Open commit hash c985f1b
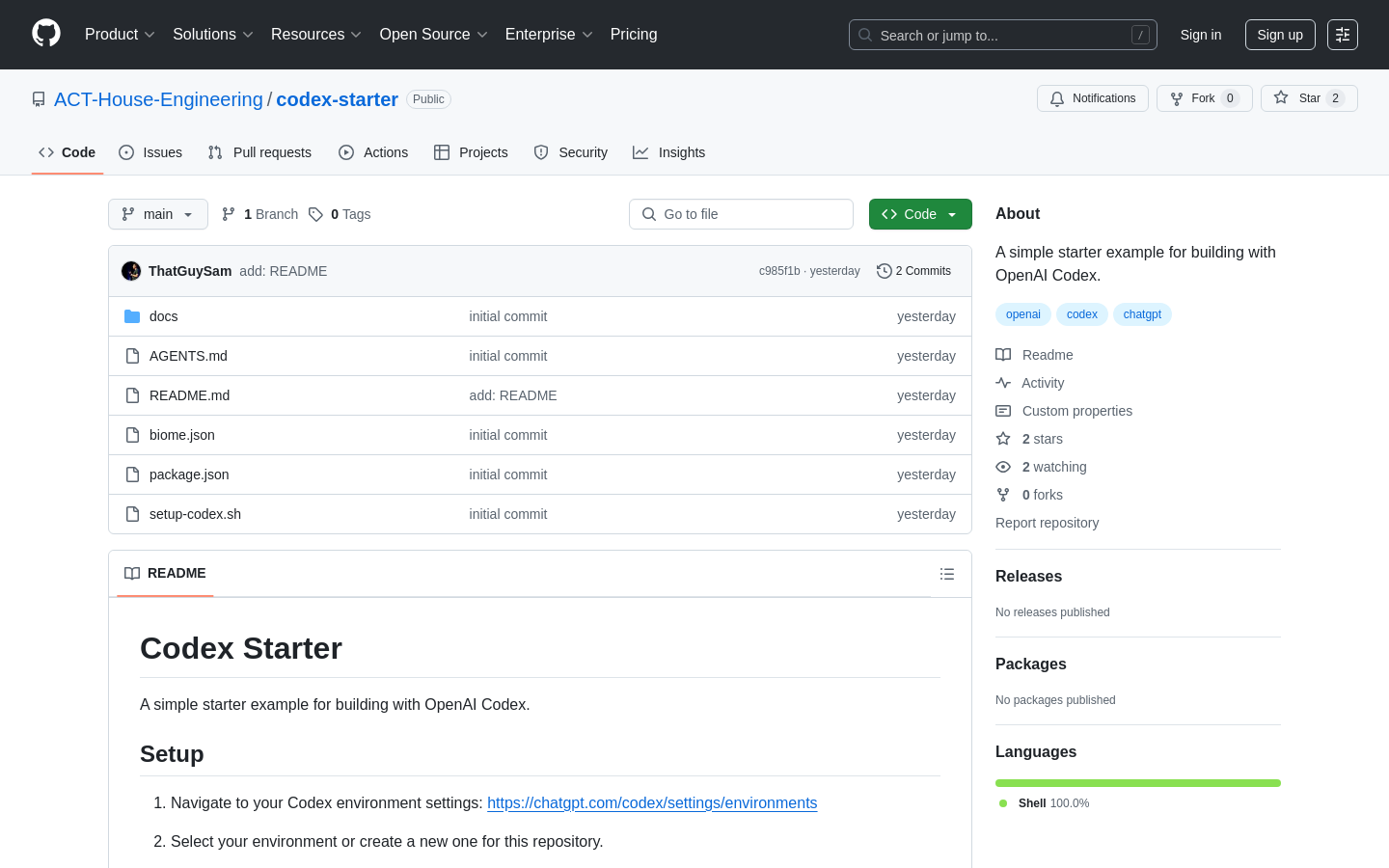 779,271
